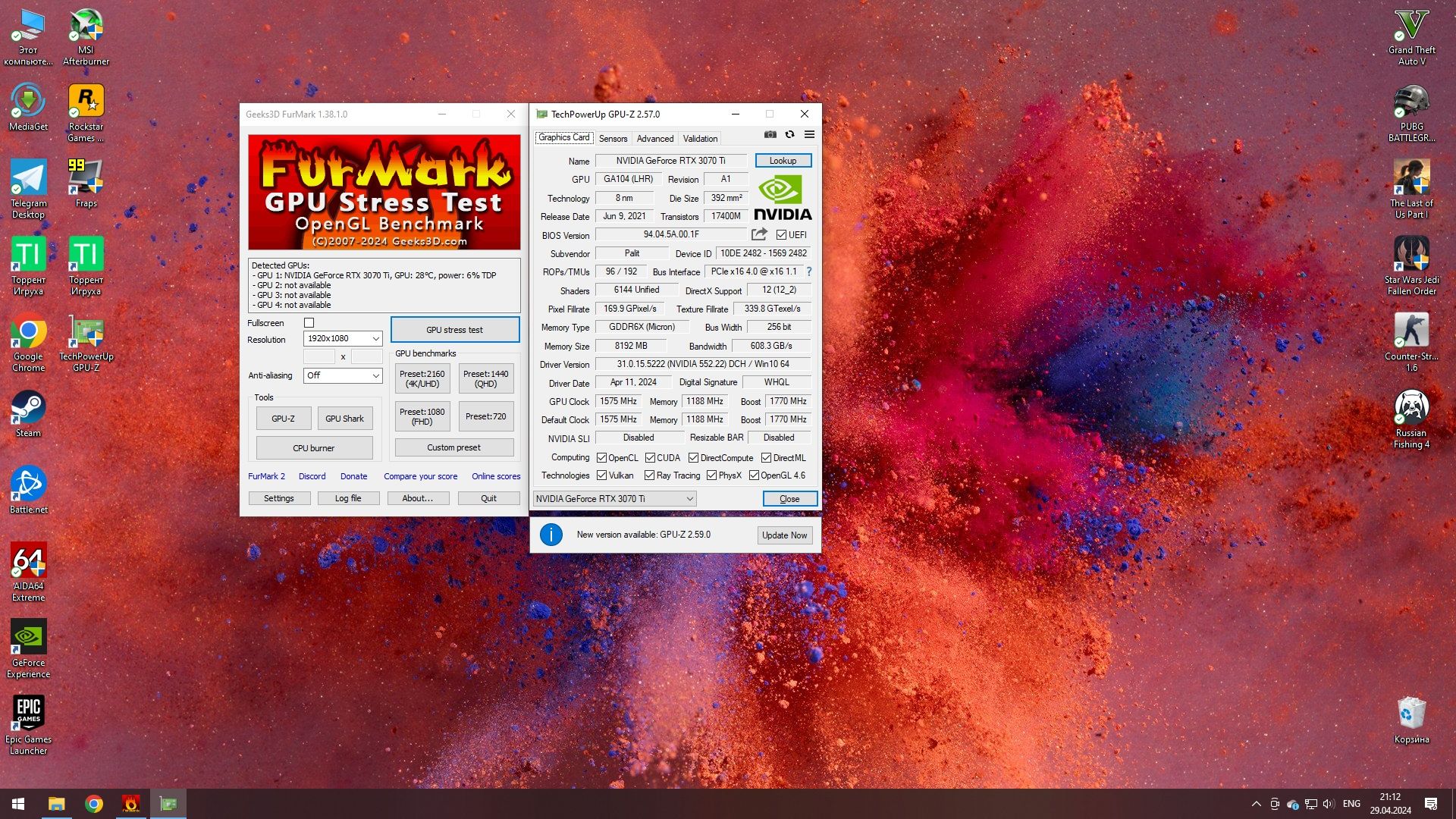Toggle the CUDA checkbox
Image resolution: width=1456 pixels, height=819 pixels.
click(650, 458)
